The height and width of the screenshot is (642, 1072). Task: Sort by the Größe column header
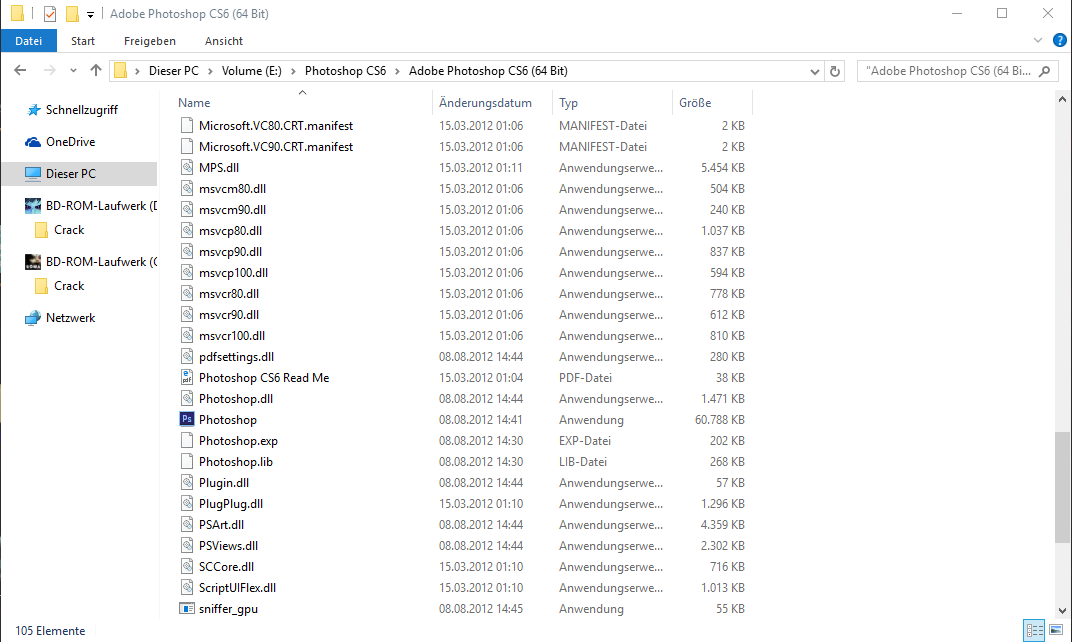tap(695, 103)
